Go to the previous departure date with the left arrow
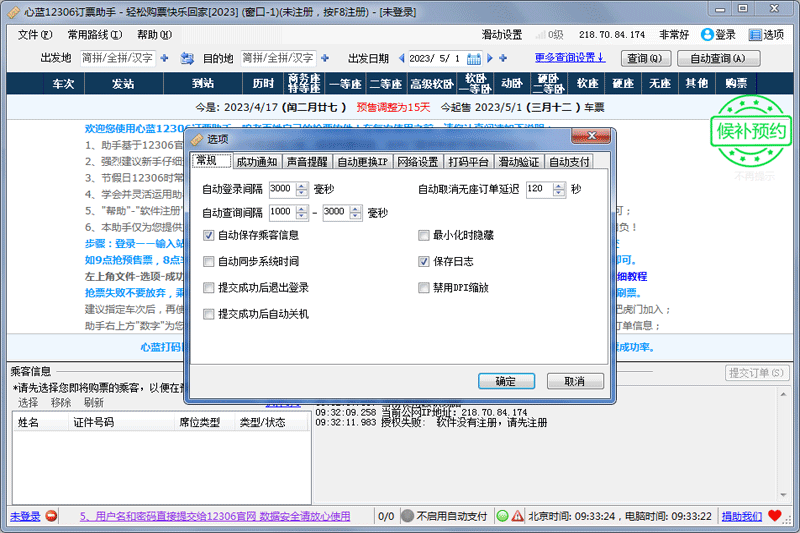 pos(402,58)
